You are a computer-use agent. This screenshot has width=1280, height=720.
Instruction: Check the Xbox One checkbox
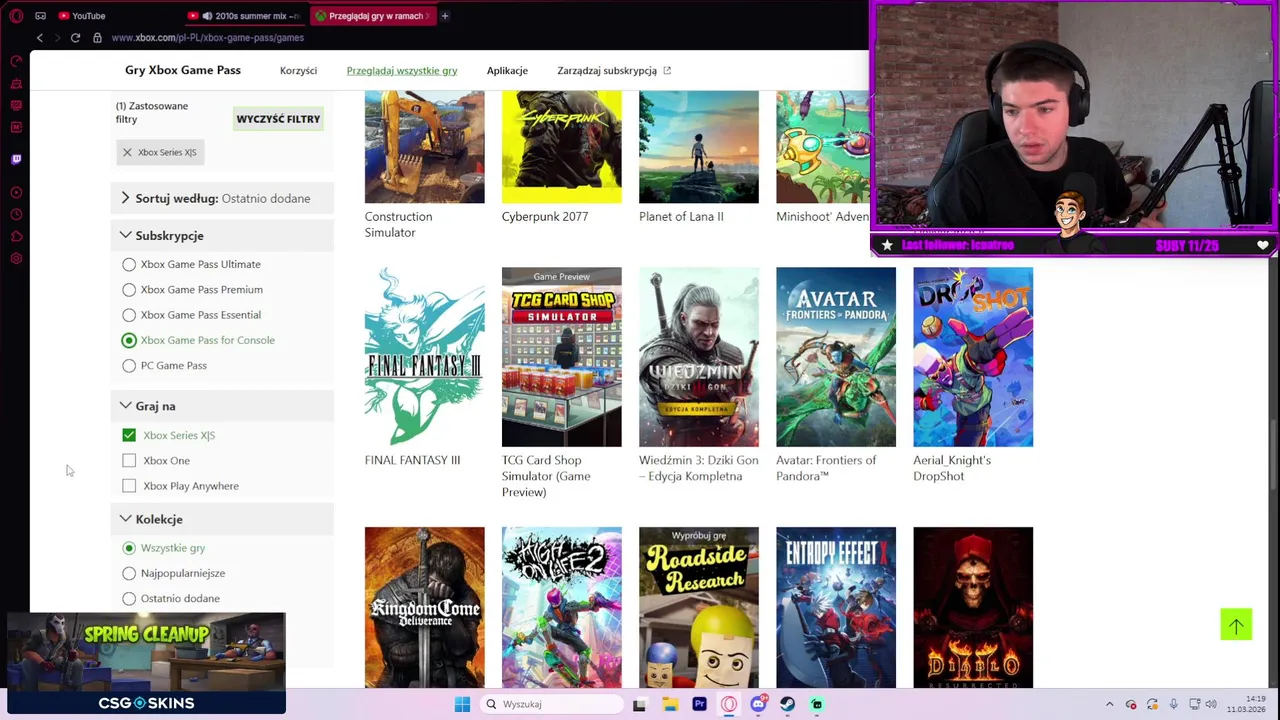129,461
